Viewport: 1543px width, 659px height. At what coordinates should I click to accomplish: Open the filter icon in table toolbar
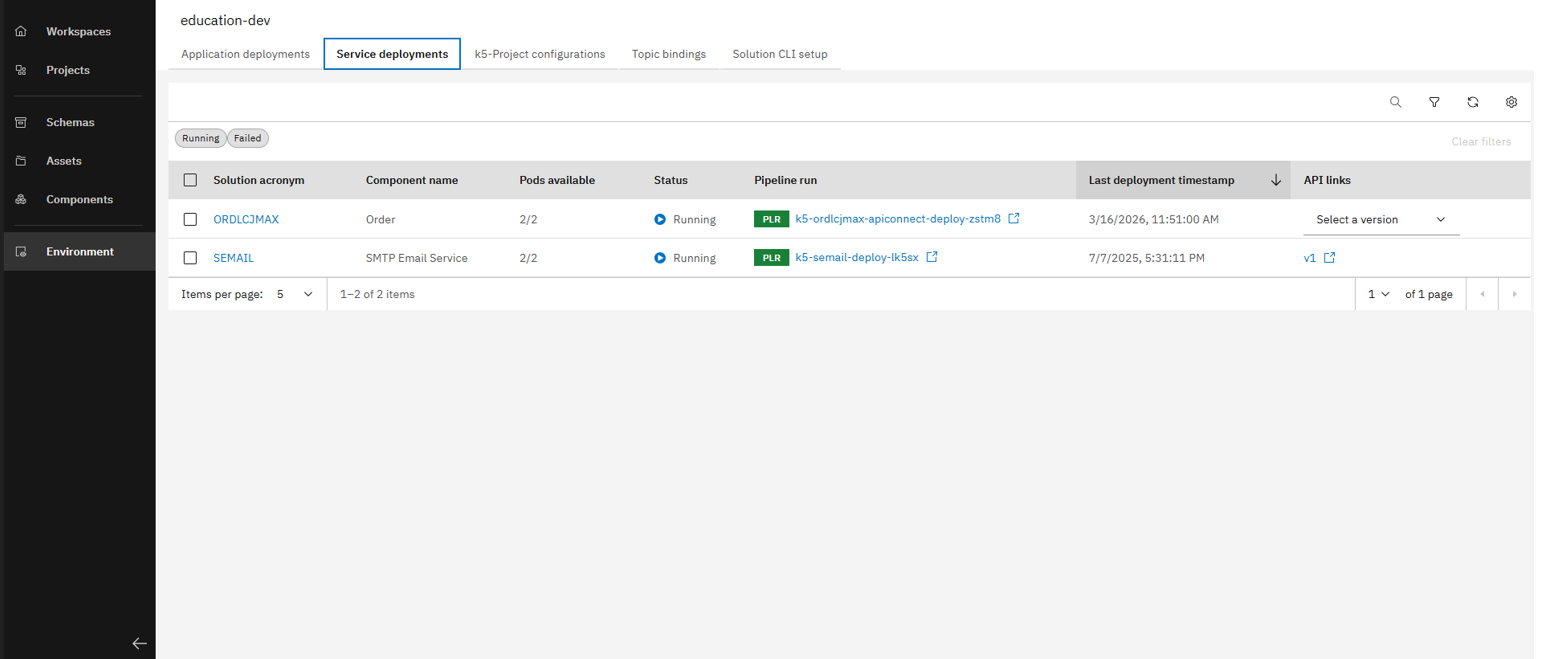(1434, 102)
